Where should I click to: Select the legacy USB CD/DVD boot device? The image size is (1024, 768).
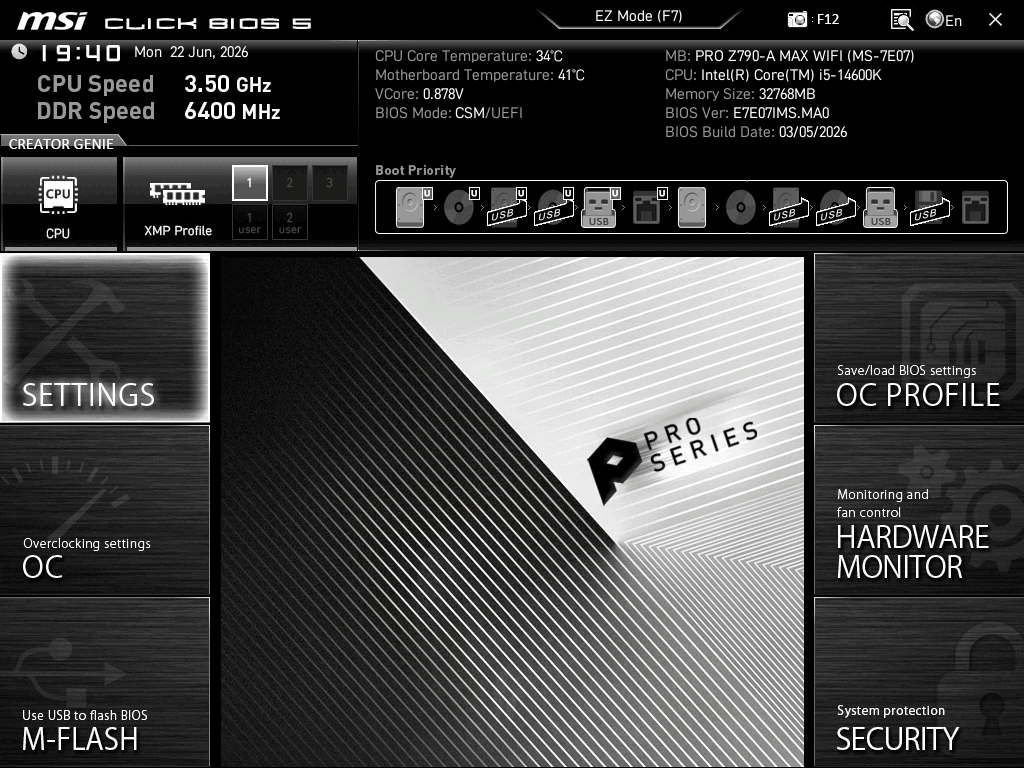[x=835, y=207]
